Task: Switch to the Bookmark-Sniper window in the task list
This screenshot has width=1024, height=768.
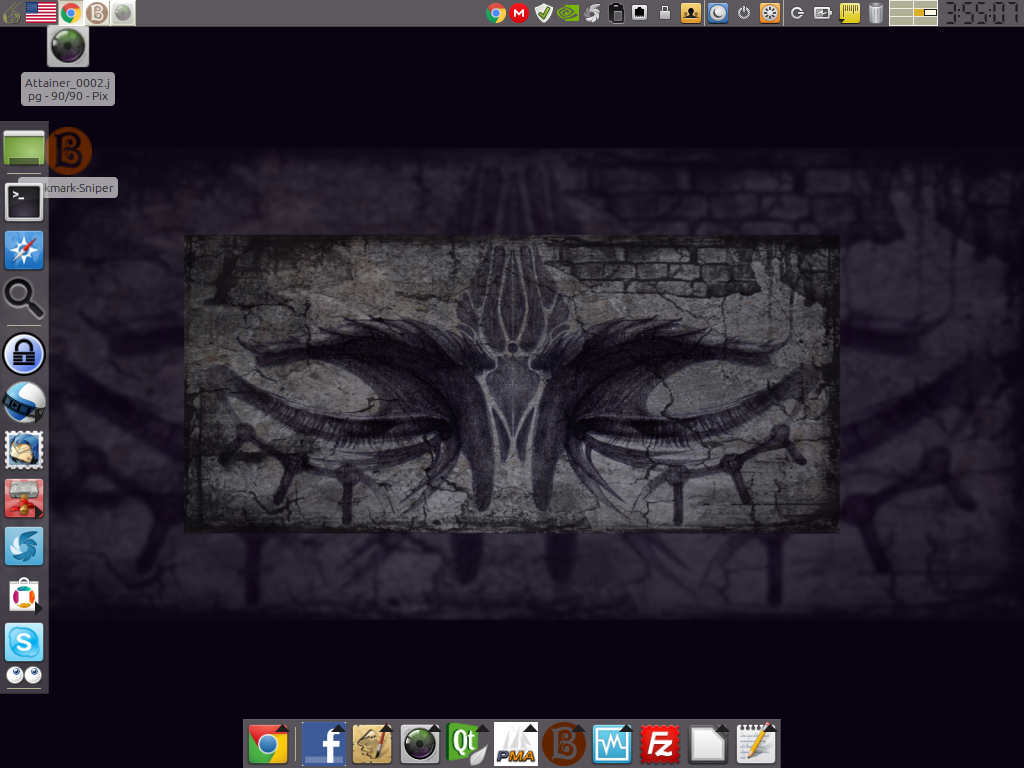Action: point(97,12)
